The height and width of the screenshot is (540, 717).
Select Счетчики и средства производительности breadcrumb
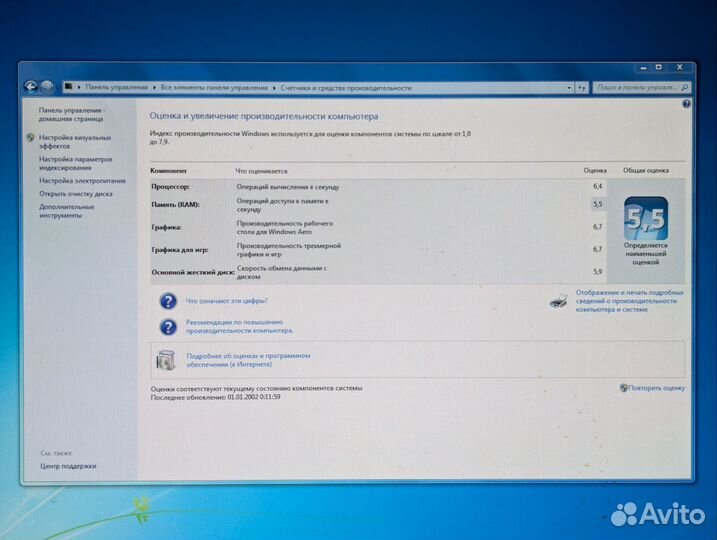[346, 88]
